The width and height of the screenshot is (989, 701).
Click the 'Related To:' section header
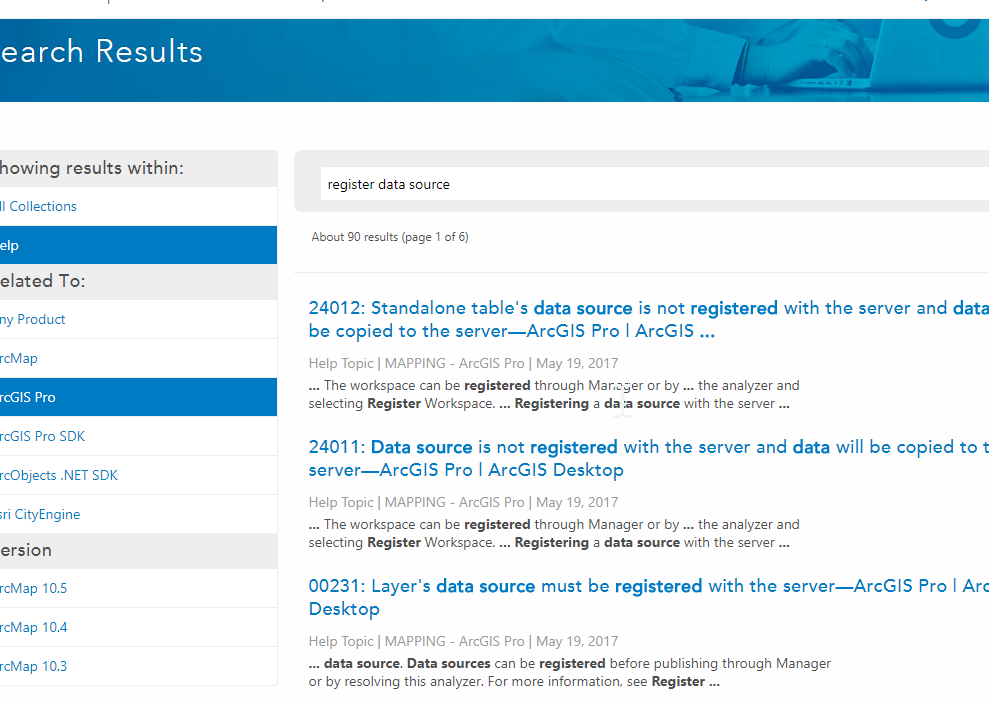(x=43, y=281)
